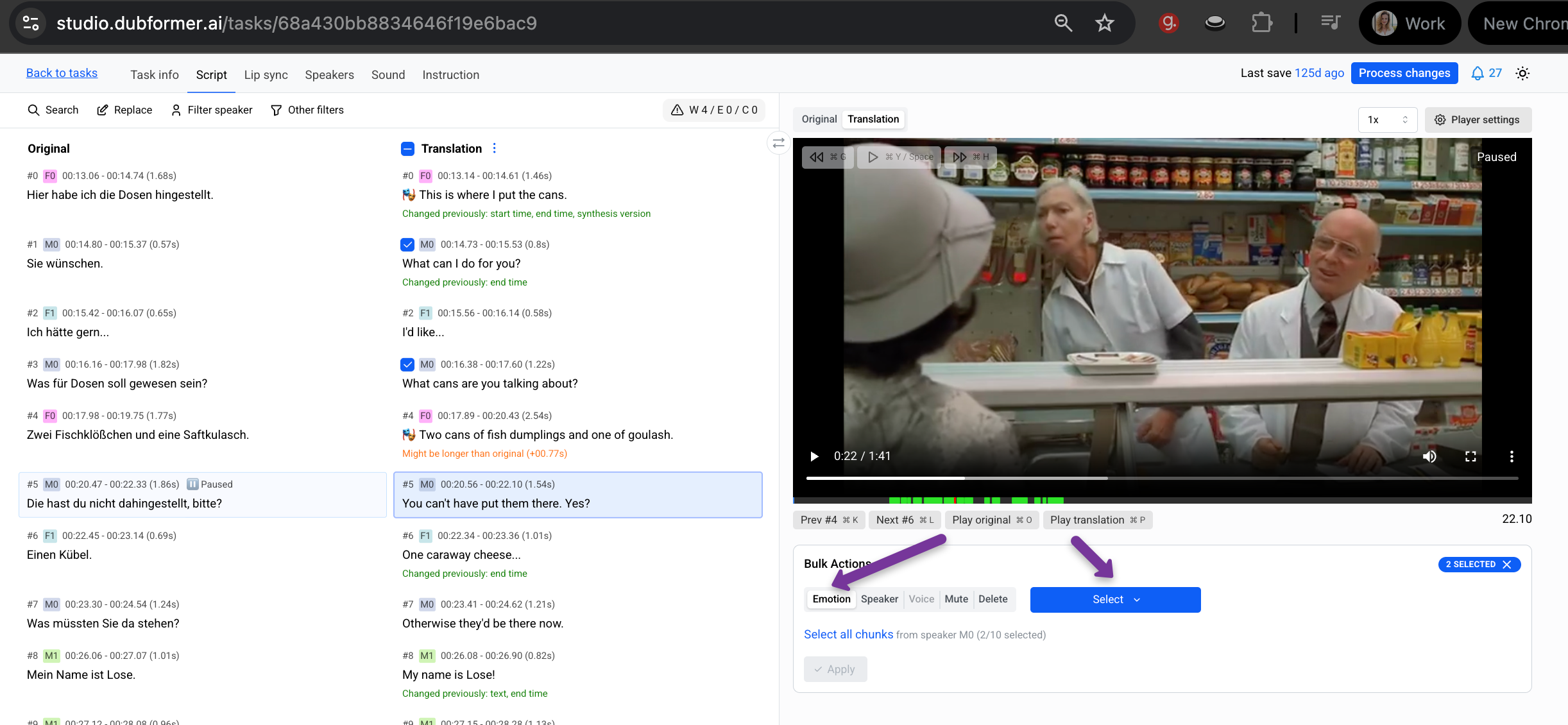This screenshot has height=725, width=1568.
Task: Open the media control playlist icon
Action: click(1331, 23)
